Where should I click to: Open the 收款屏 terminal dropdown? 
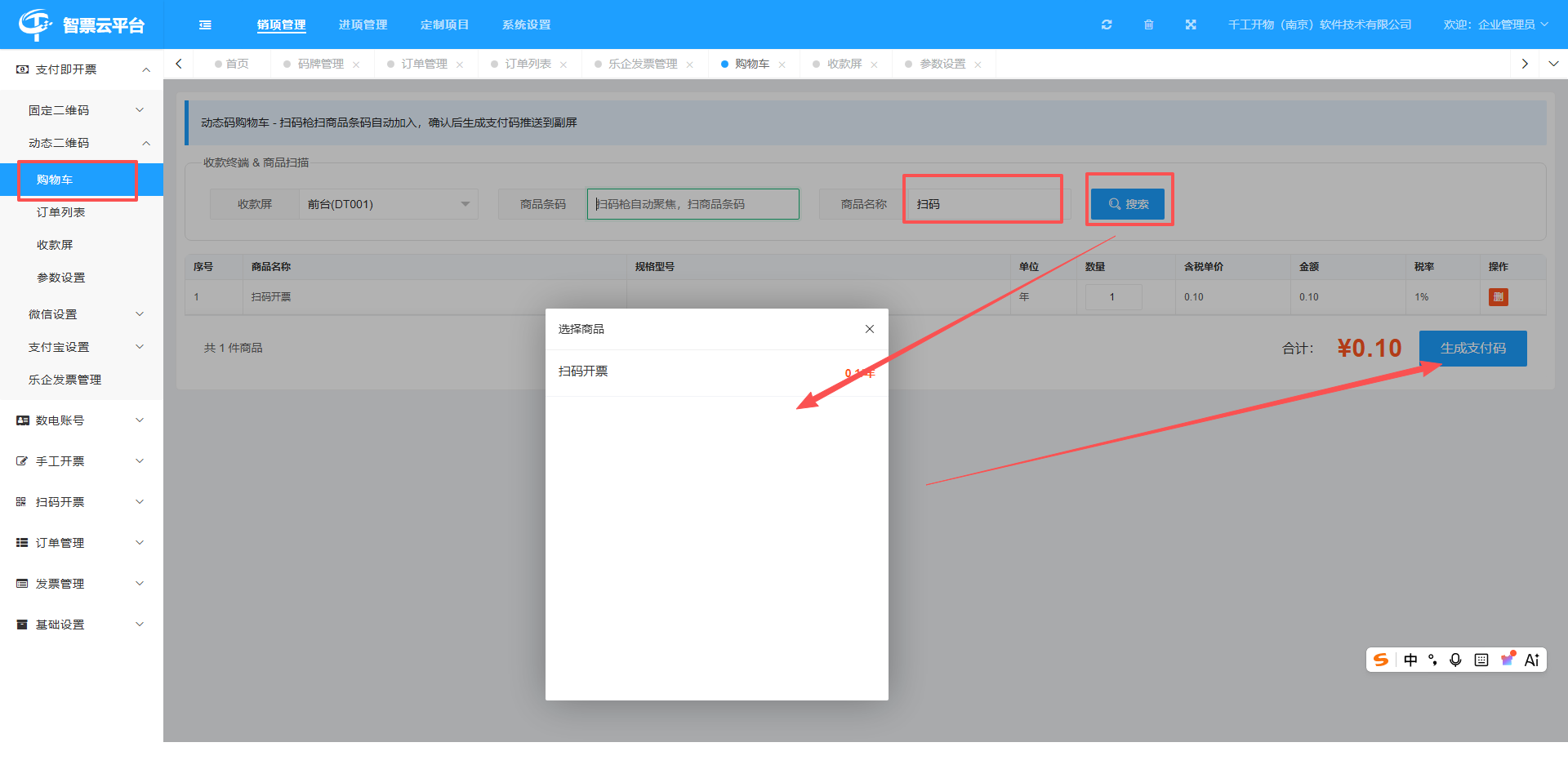[388, 204]
